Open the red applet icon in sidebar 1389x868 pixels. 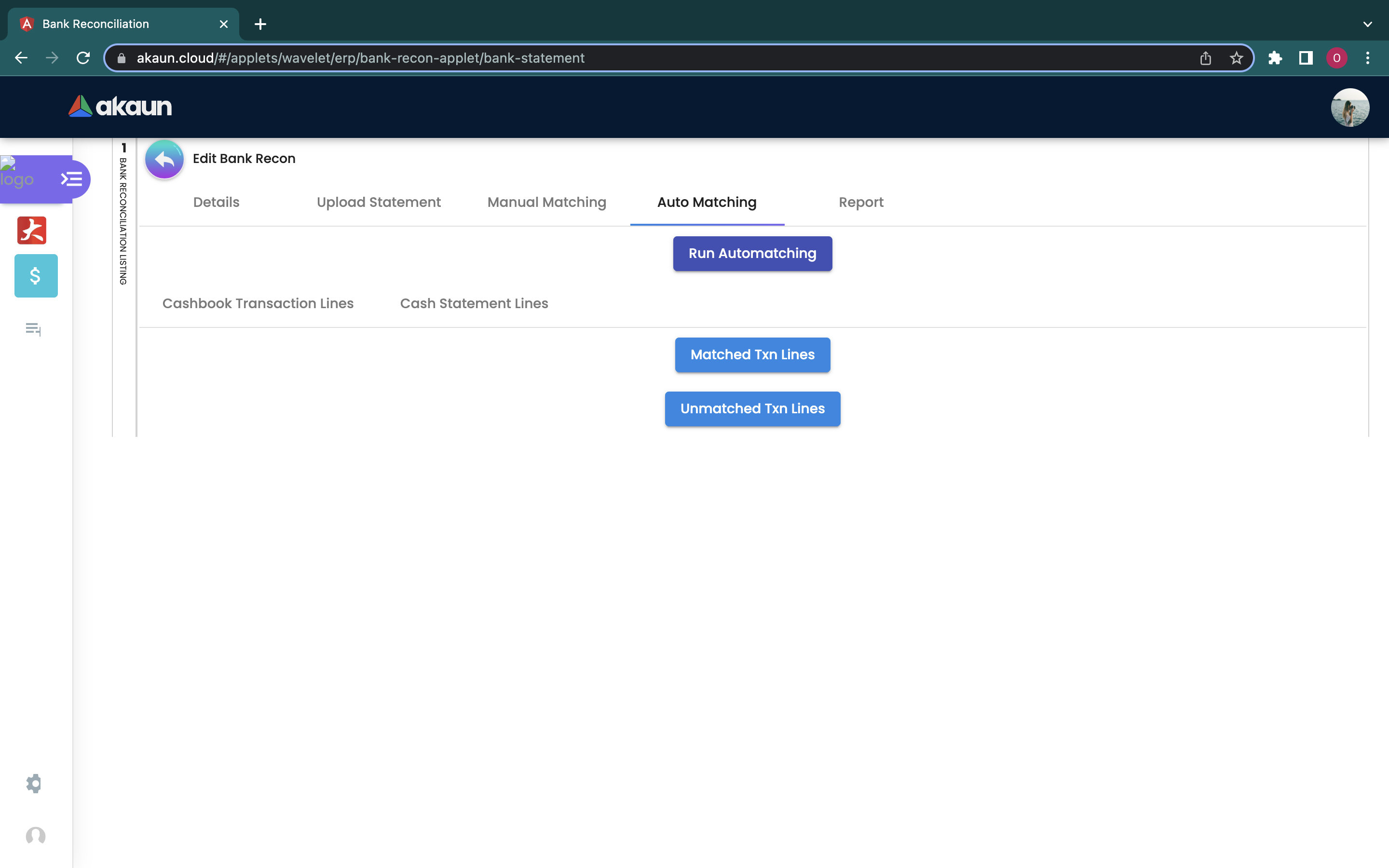click(x=31, y=230)
